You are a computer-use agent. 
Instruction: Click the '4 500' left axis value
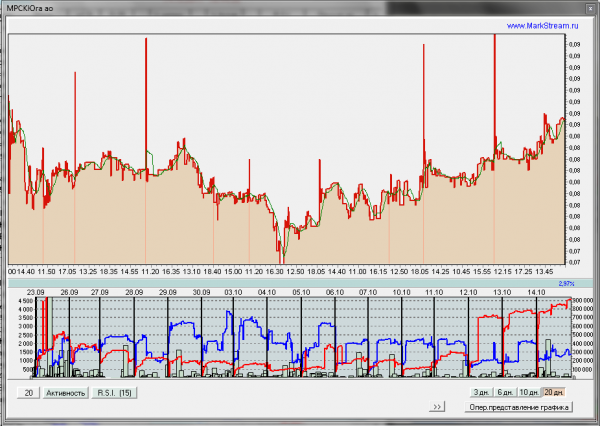coord(26,301)
